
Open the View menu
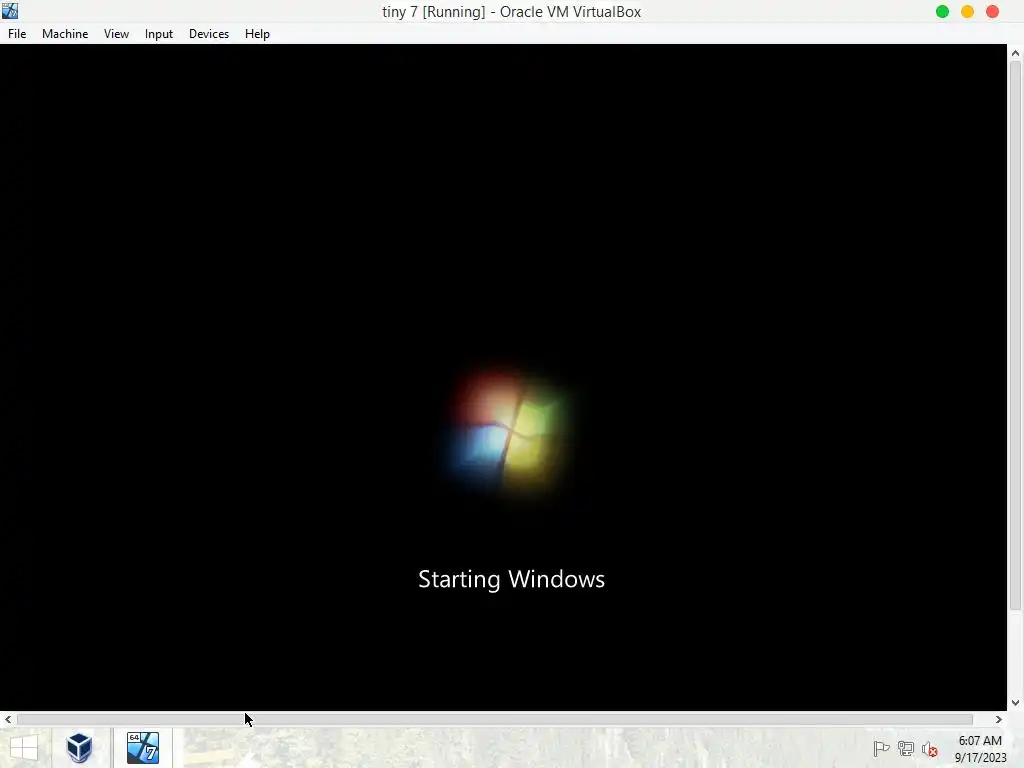click(x=116, y=34)
